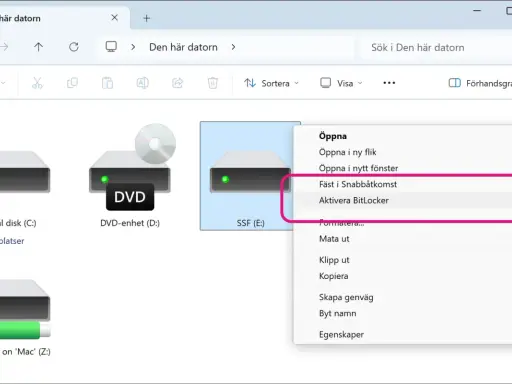
Task: Open the Sortera dropdown
Action: 271,83
